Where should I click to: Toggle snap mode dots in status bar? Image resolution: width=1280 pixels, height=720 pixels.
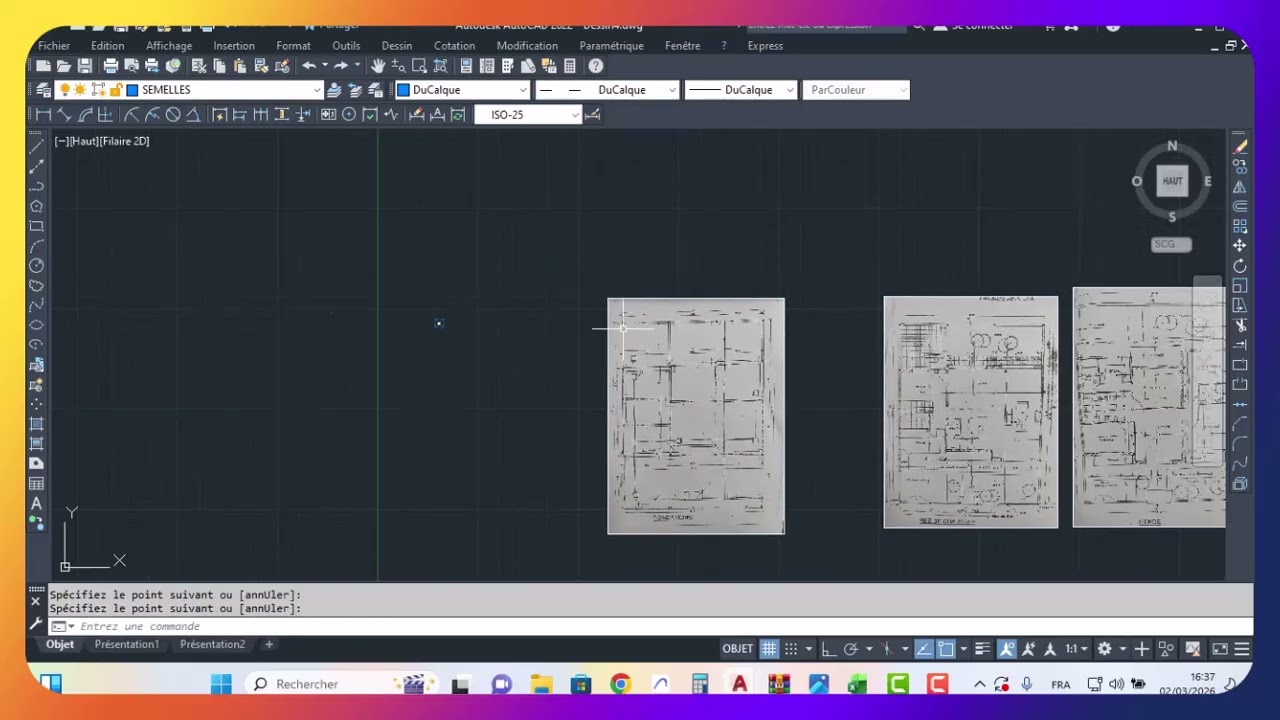pyautogui.click(x=791, y=649)
